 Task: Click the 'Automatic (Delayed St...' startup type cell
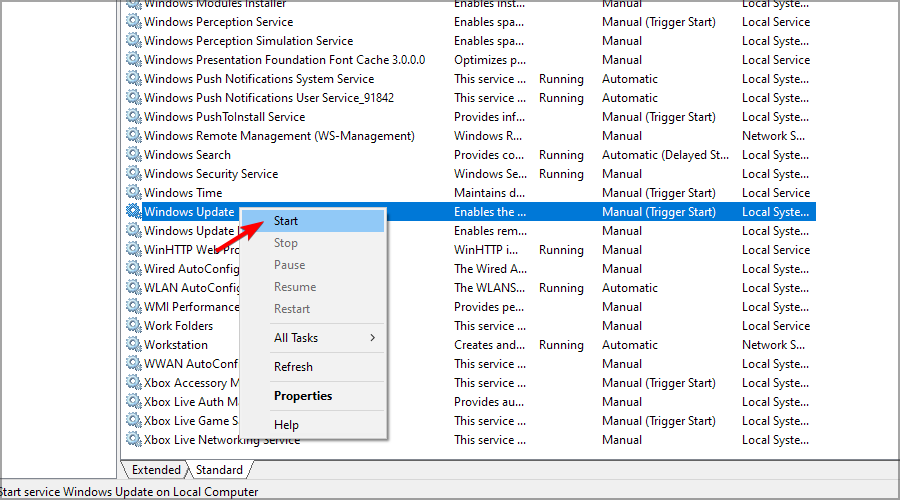[x=665, y=154]
